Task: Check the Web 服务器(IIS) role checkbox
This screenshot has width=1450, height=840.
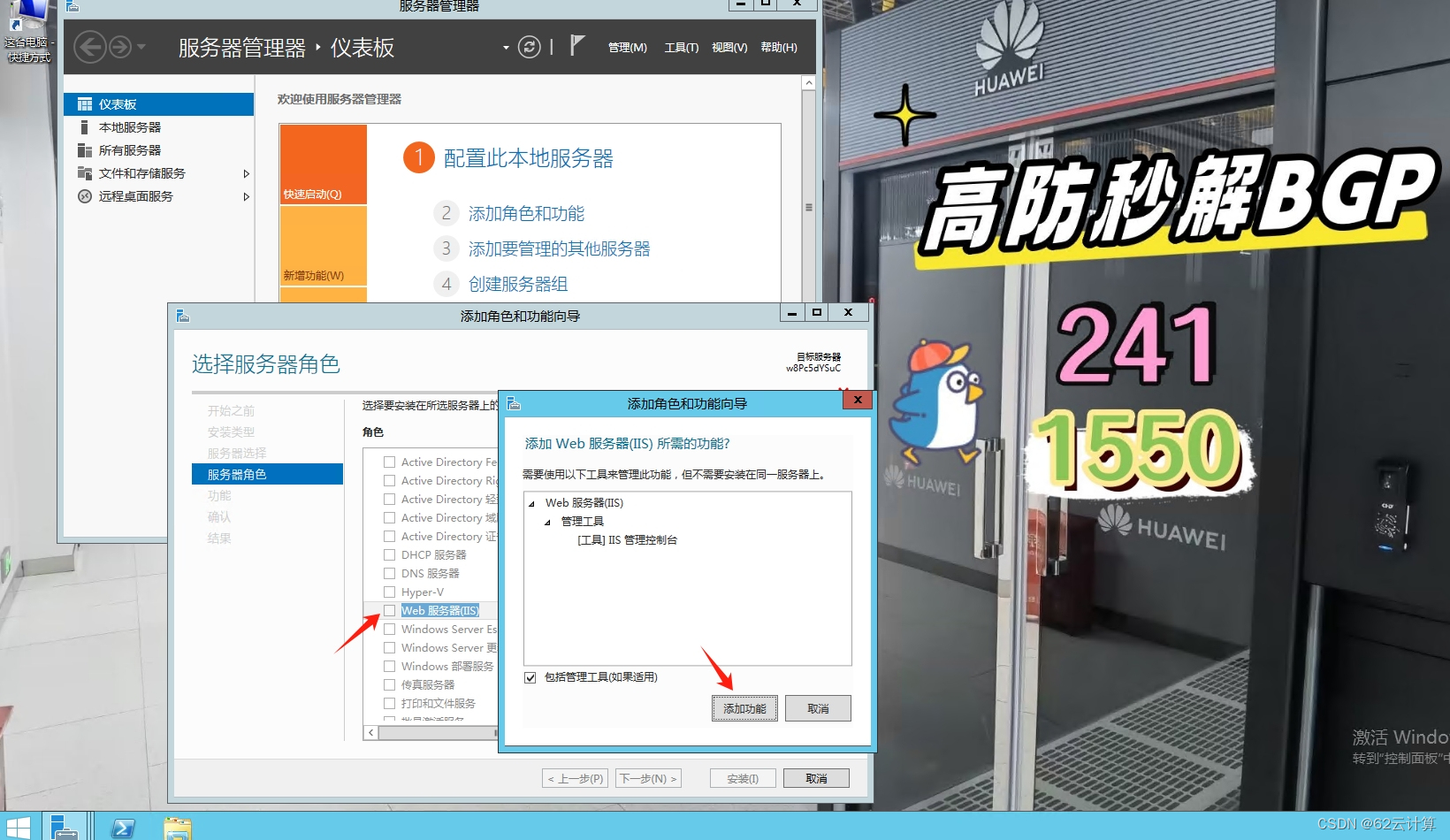Action: pos(389,610)
